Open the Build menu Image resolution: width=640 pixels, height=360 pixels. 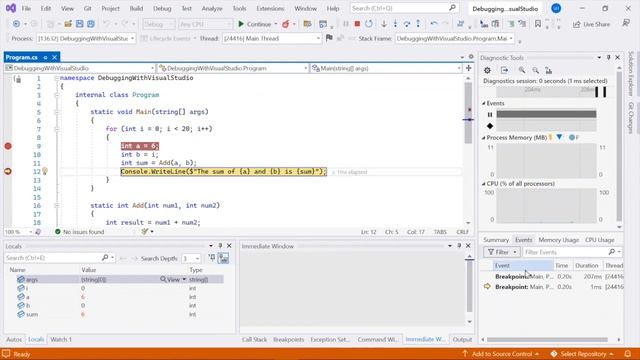tap(136, 8)
